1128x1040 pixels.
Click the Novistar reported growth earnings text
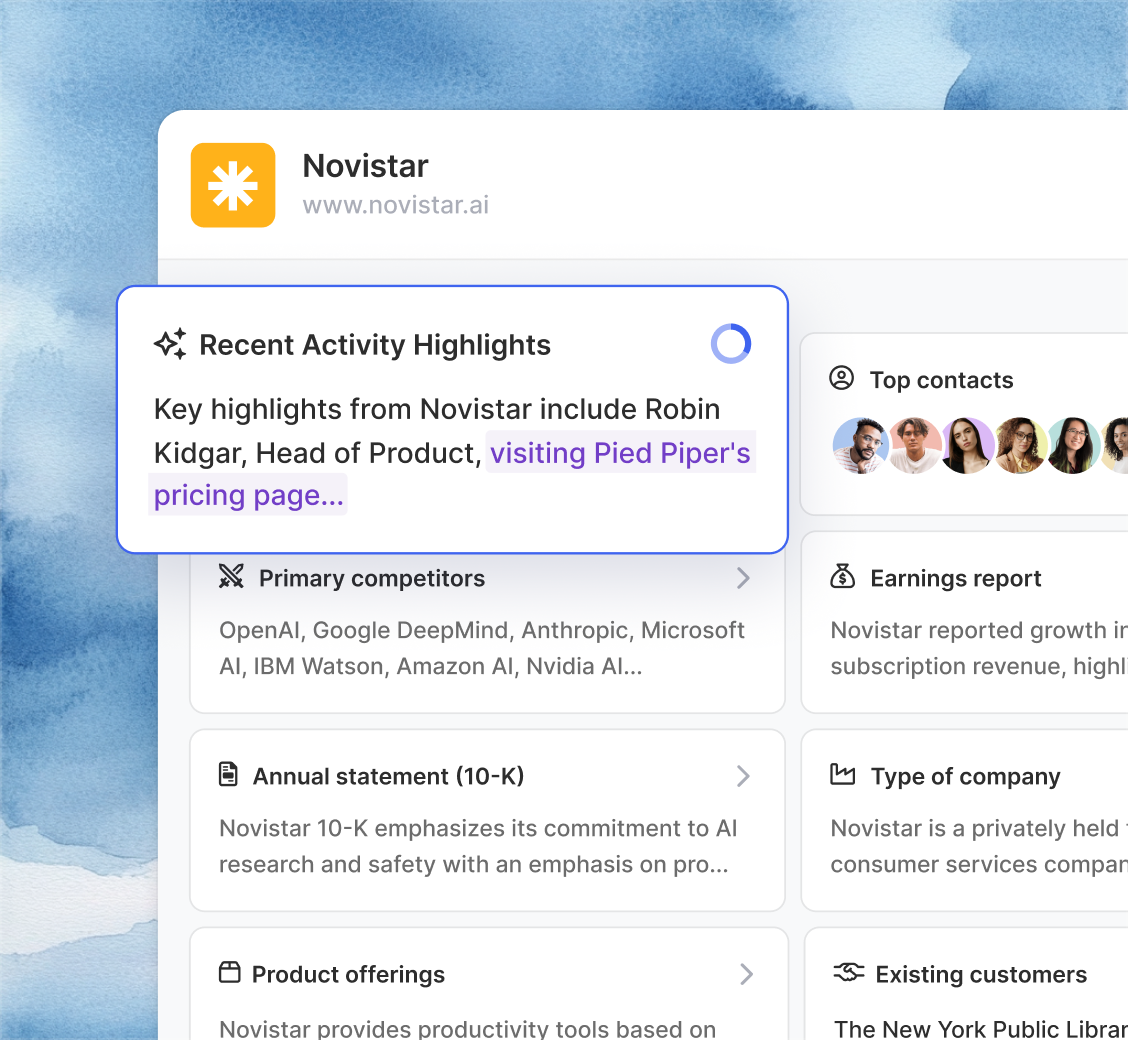point(978,648)
